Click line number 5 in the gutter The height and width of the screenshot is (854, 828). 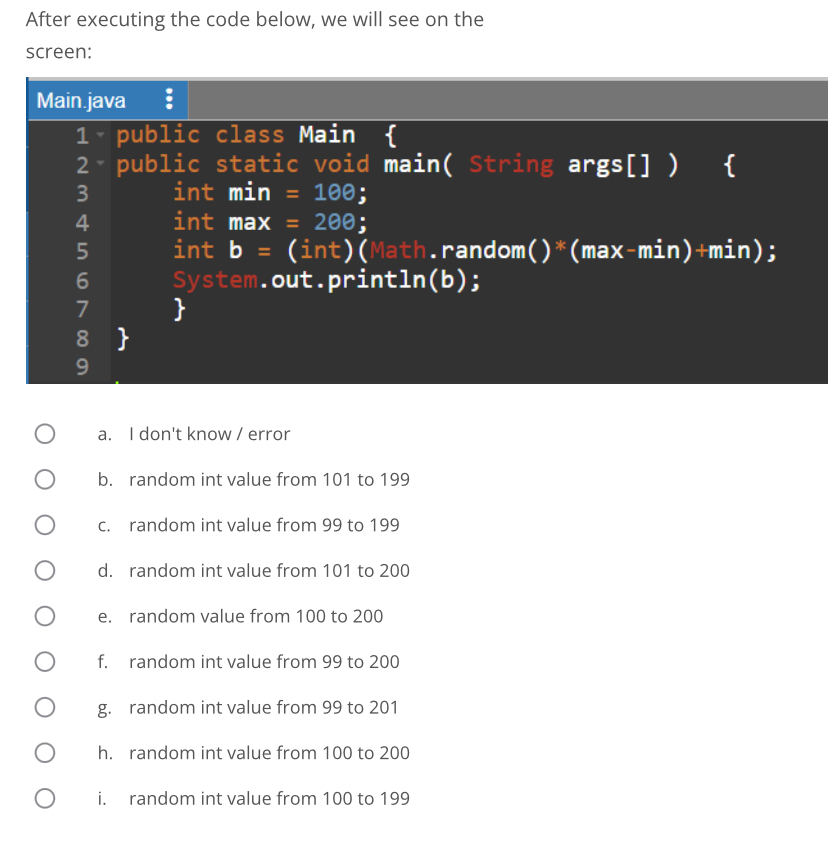coord(81,251)
